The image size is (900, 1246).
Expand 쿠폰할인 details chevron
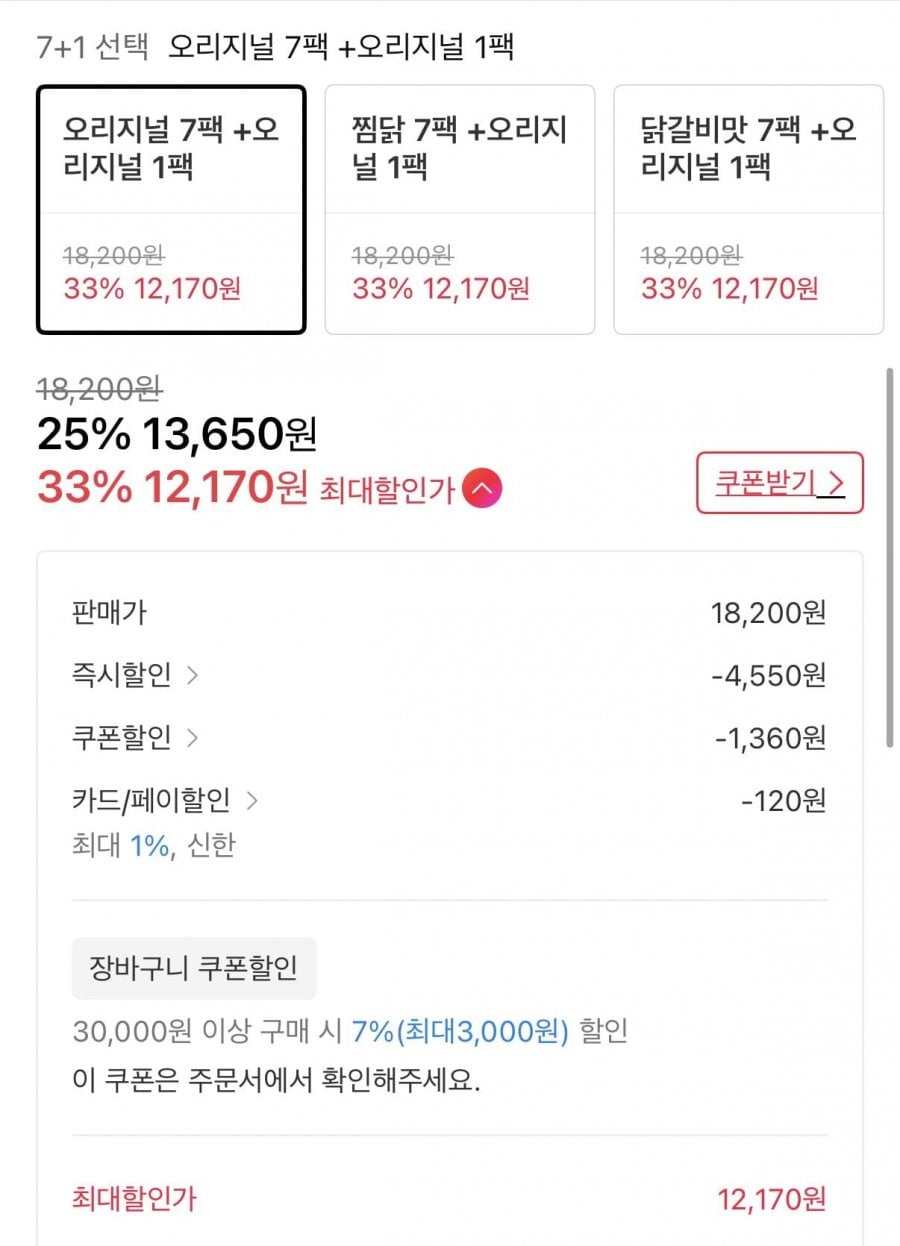coord(193,738)
